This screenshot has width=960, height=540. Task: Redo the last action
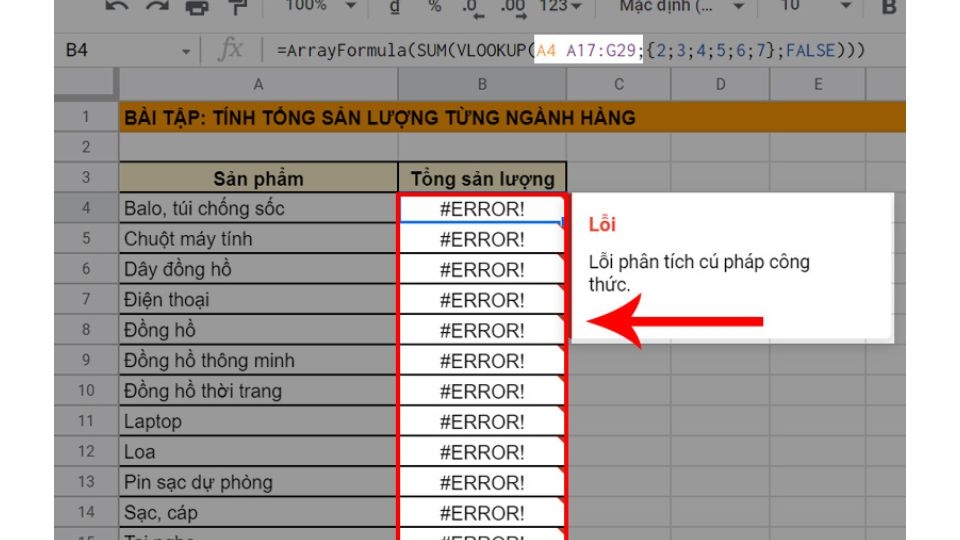pyautogui.click(x=156, y=6)
